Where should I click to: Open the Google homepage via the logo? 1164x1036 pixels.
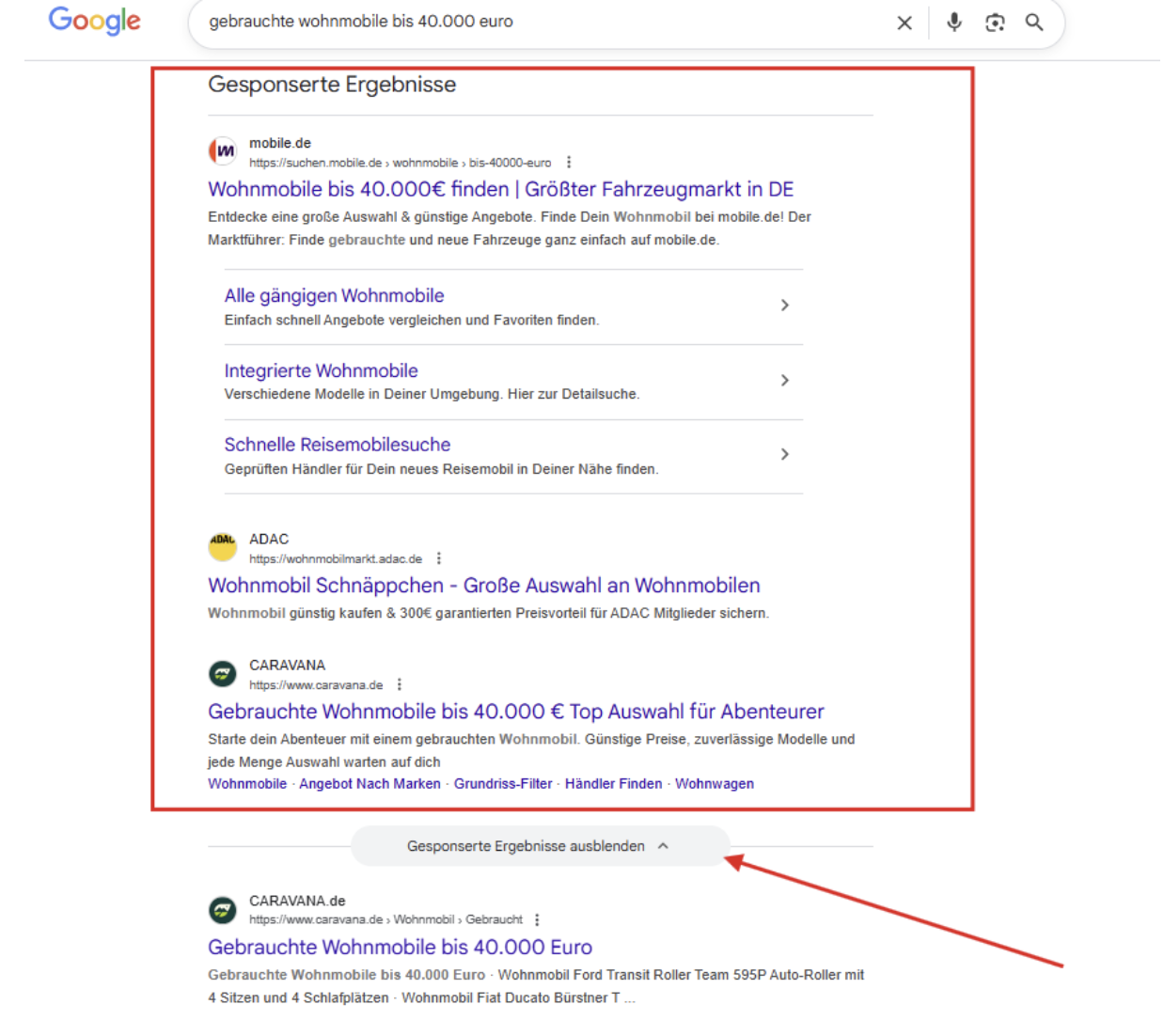pos(93,22)
